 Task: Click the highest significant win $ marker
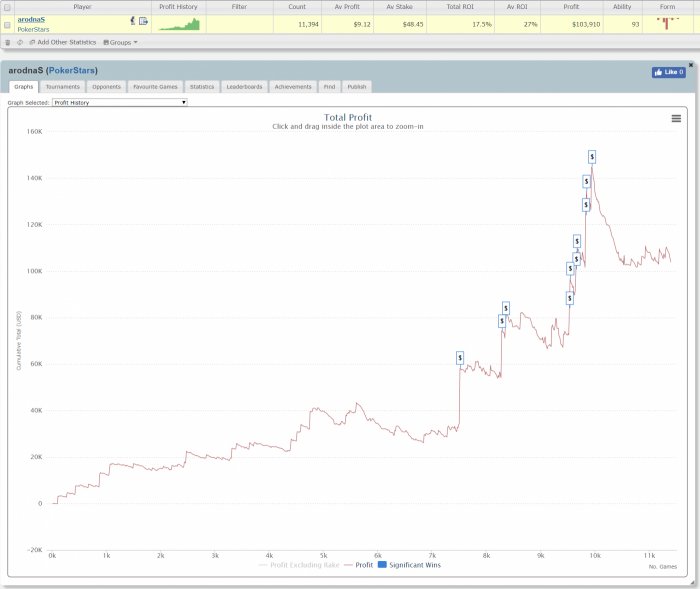point(592,156)
